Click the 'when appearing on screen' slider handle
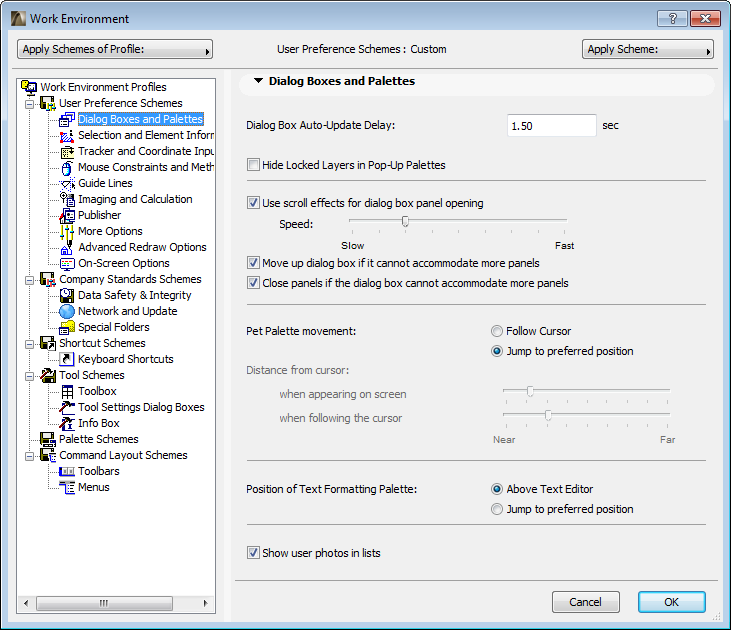731x630 pixels. click(x=530, y=391)
